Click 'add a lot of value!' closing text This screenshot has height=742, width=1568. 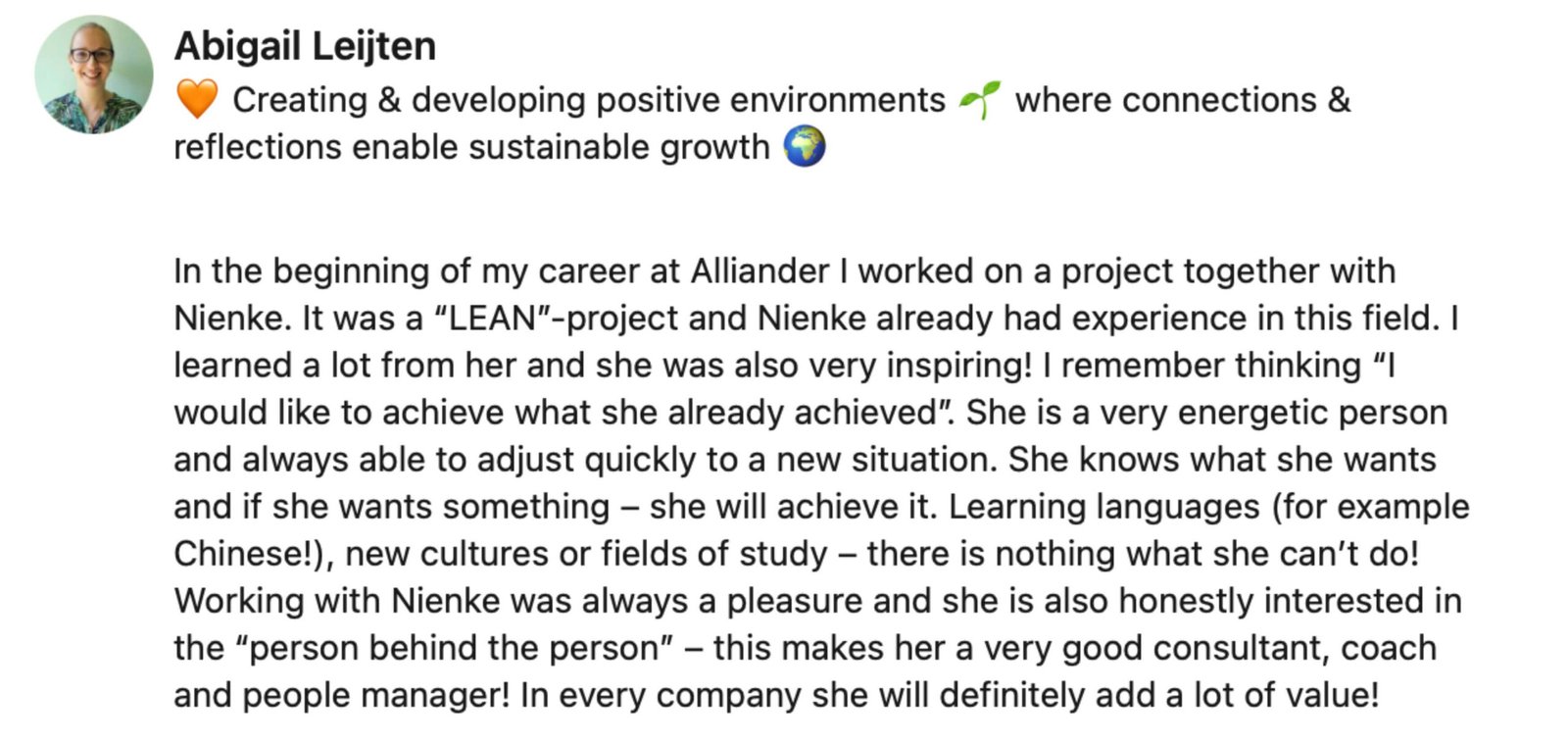tap(1237, 695)
